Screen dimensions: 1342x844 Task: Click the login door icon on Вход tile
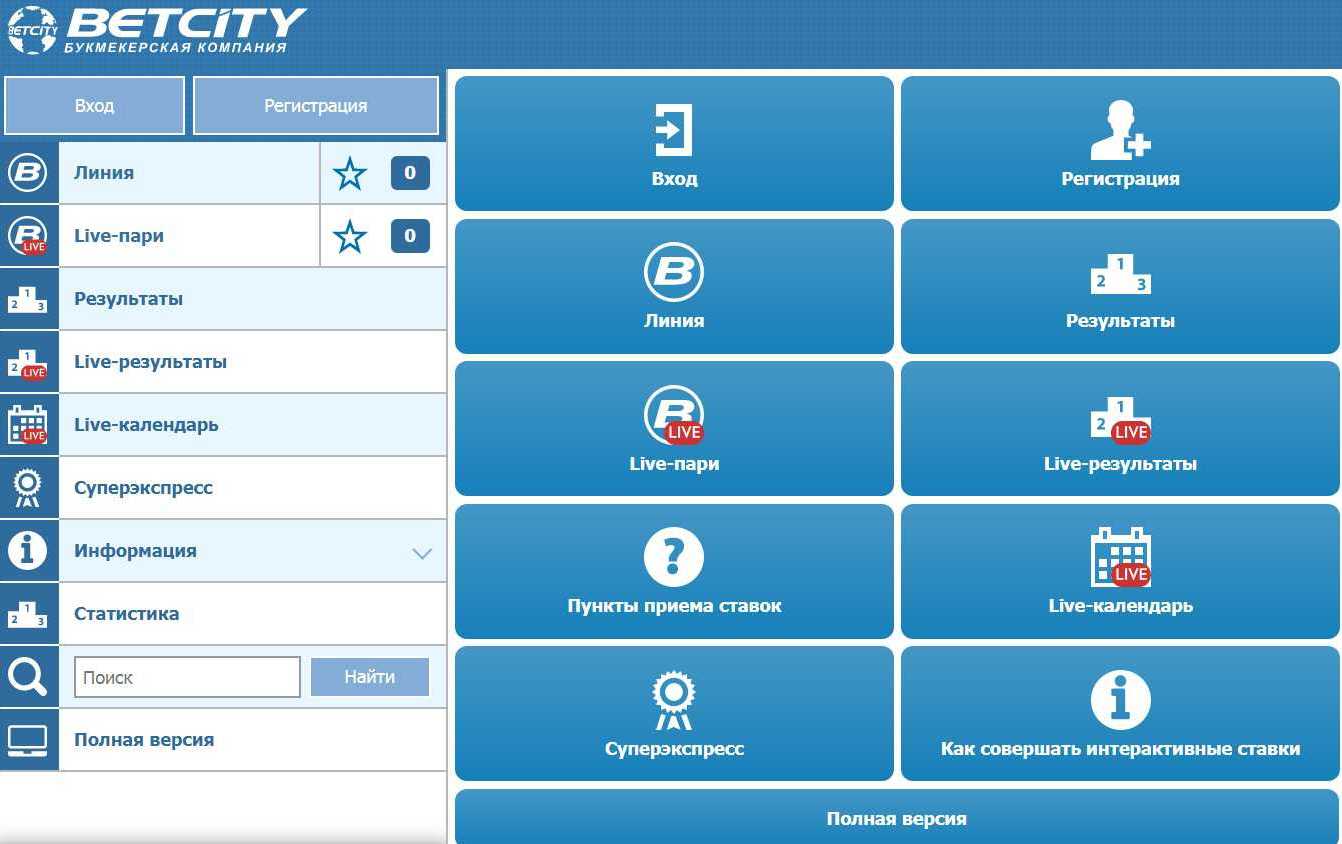click(674, 130)
